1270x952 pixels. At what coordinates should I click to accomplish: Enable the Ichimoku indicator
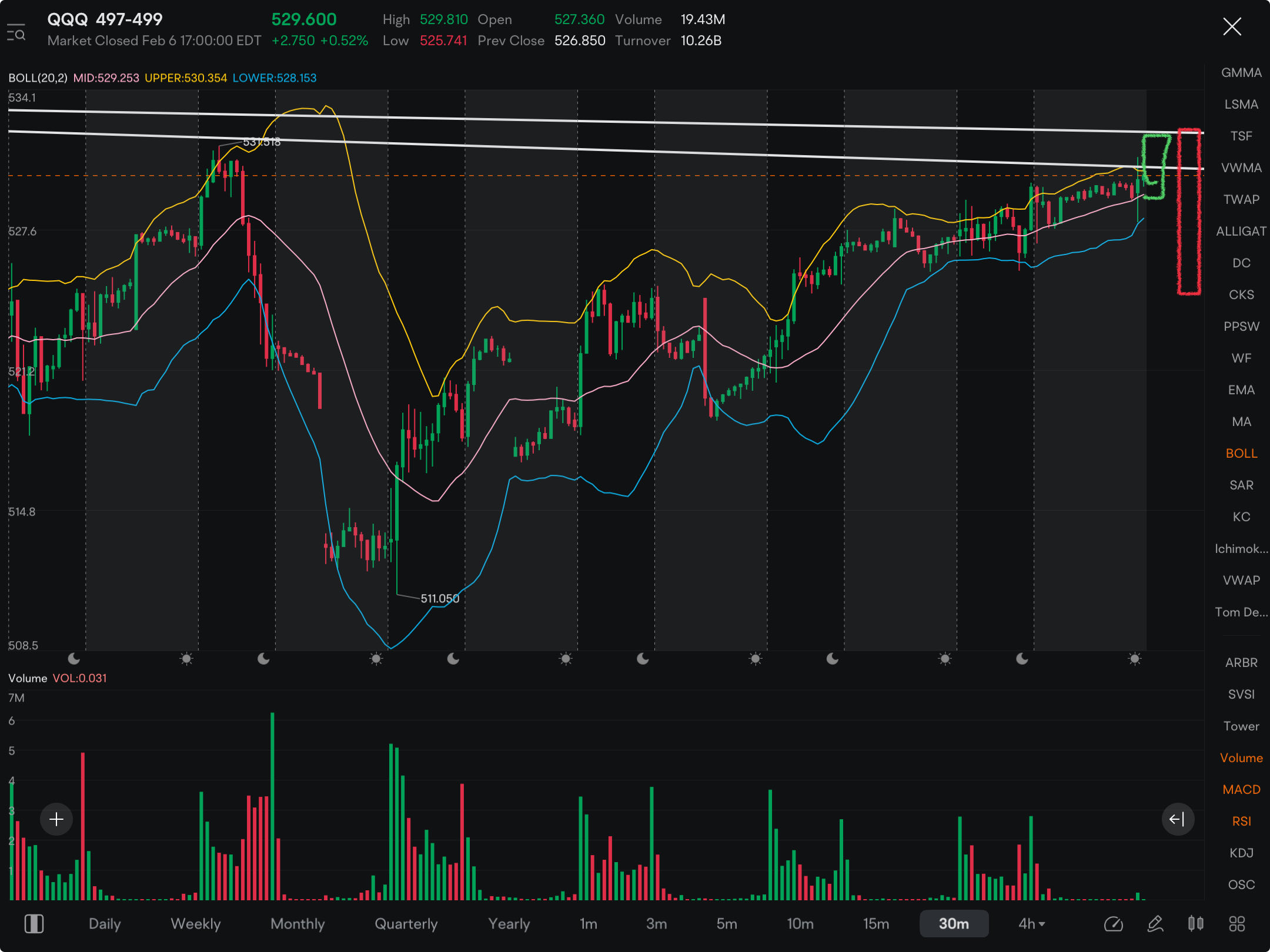[x=1241, y=549]
